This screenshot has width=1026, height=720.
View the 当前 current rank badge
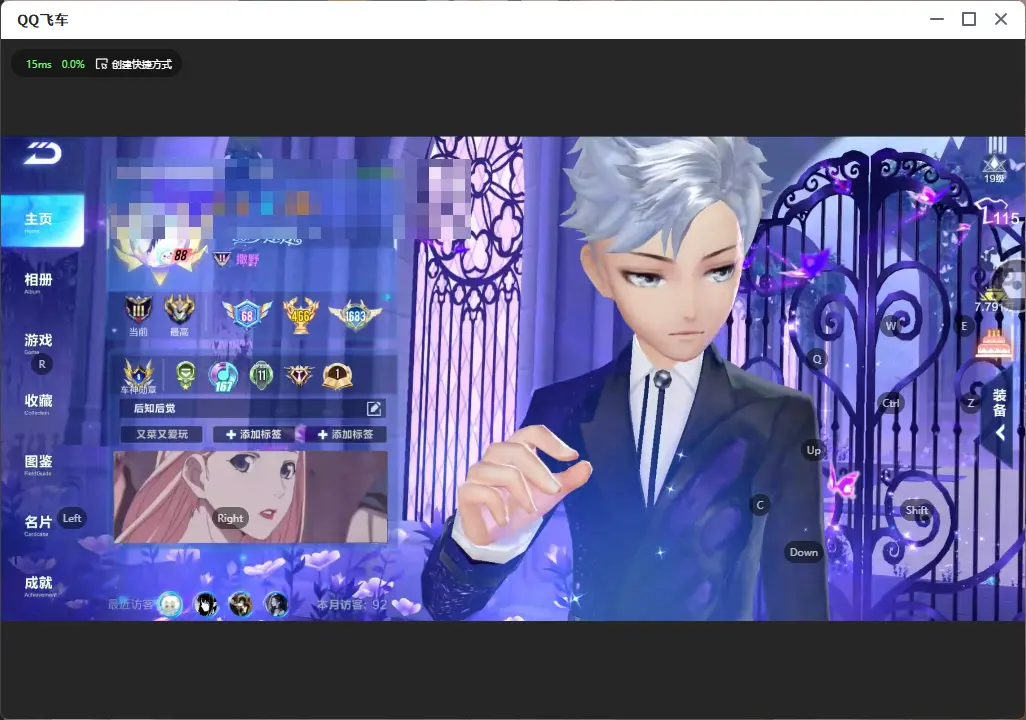point(138,314)
